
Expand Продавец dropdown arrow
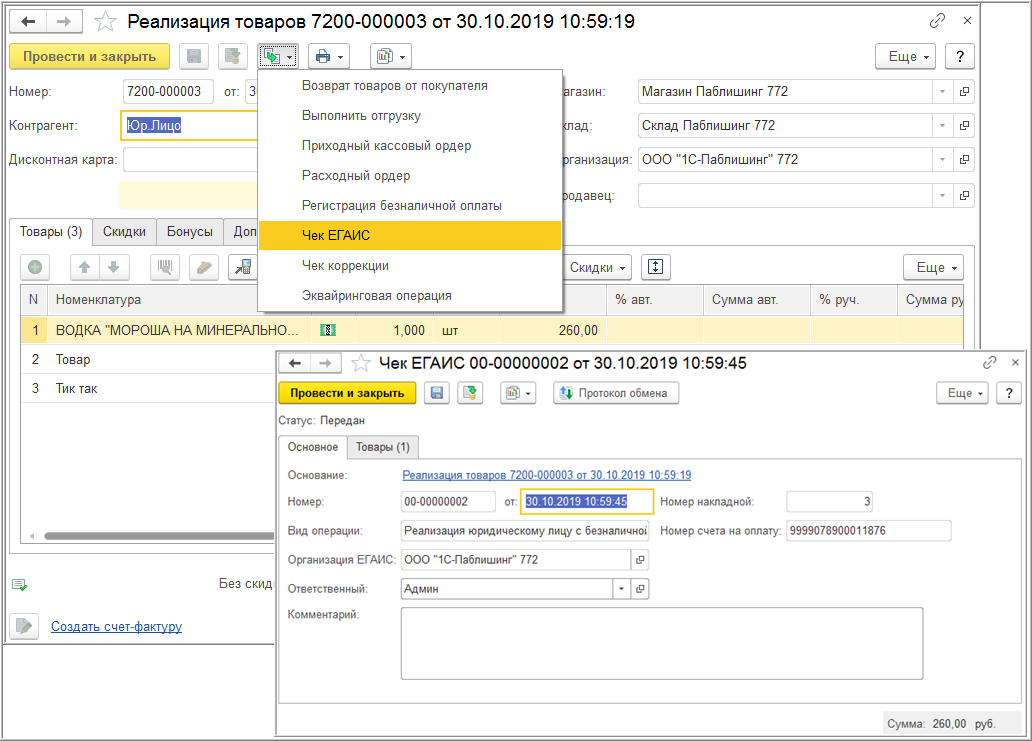942,195
